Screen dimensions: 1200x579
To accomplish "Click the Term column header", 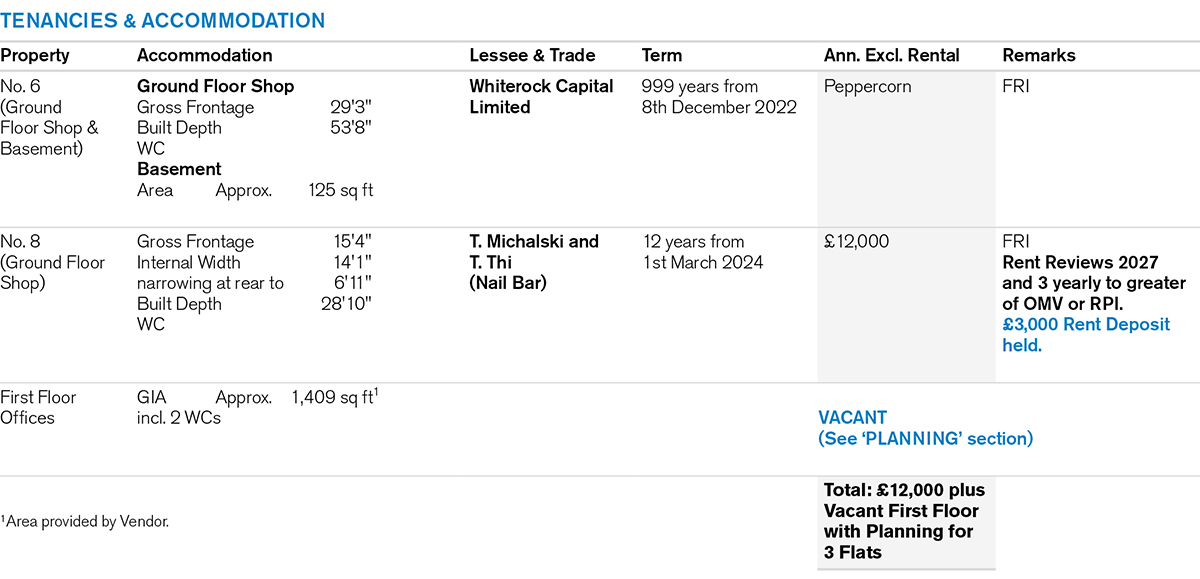I will pyautogui.click(x=661, y=56).
